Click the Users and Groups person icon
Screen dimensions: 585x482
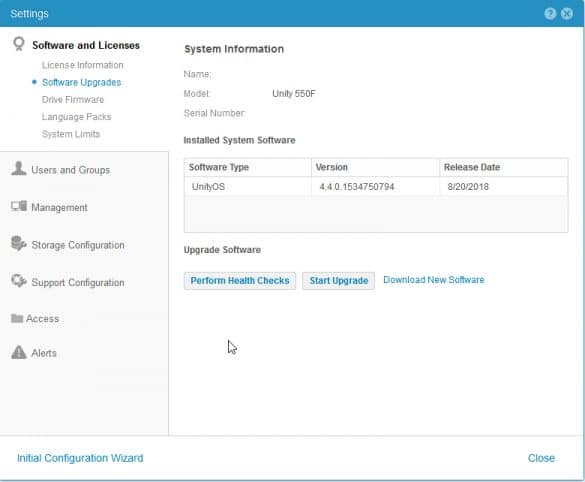click(19, 168)
